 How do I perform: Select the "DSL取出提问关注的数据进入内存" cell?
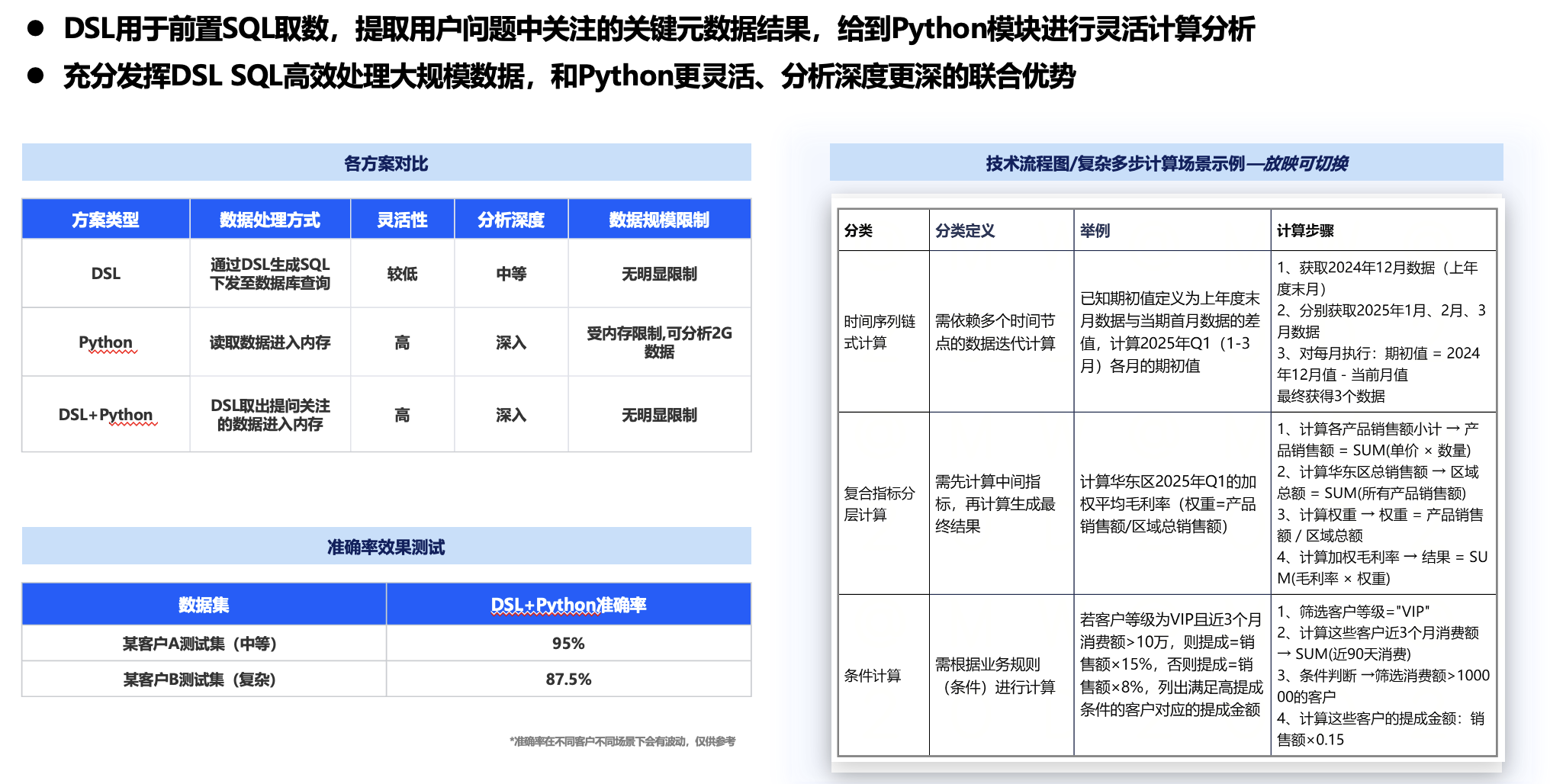[270, 414]
